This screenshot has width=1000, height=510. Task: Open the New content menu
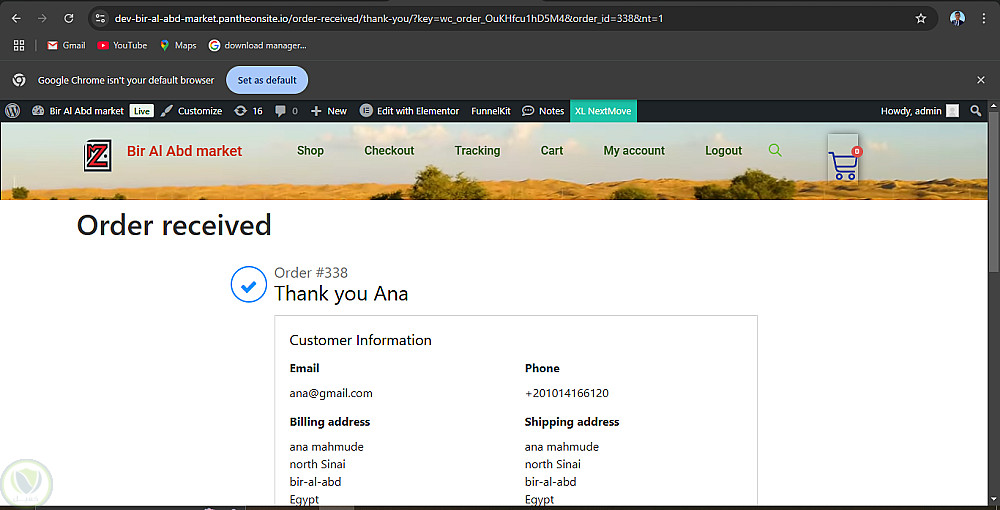pos(329,111)
